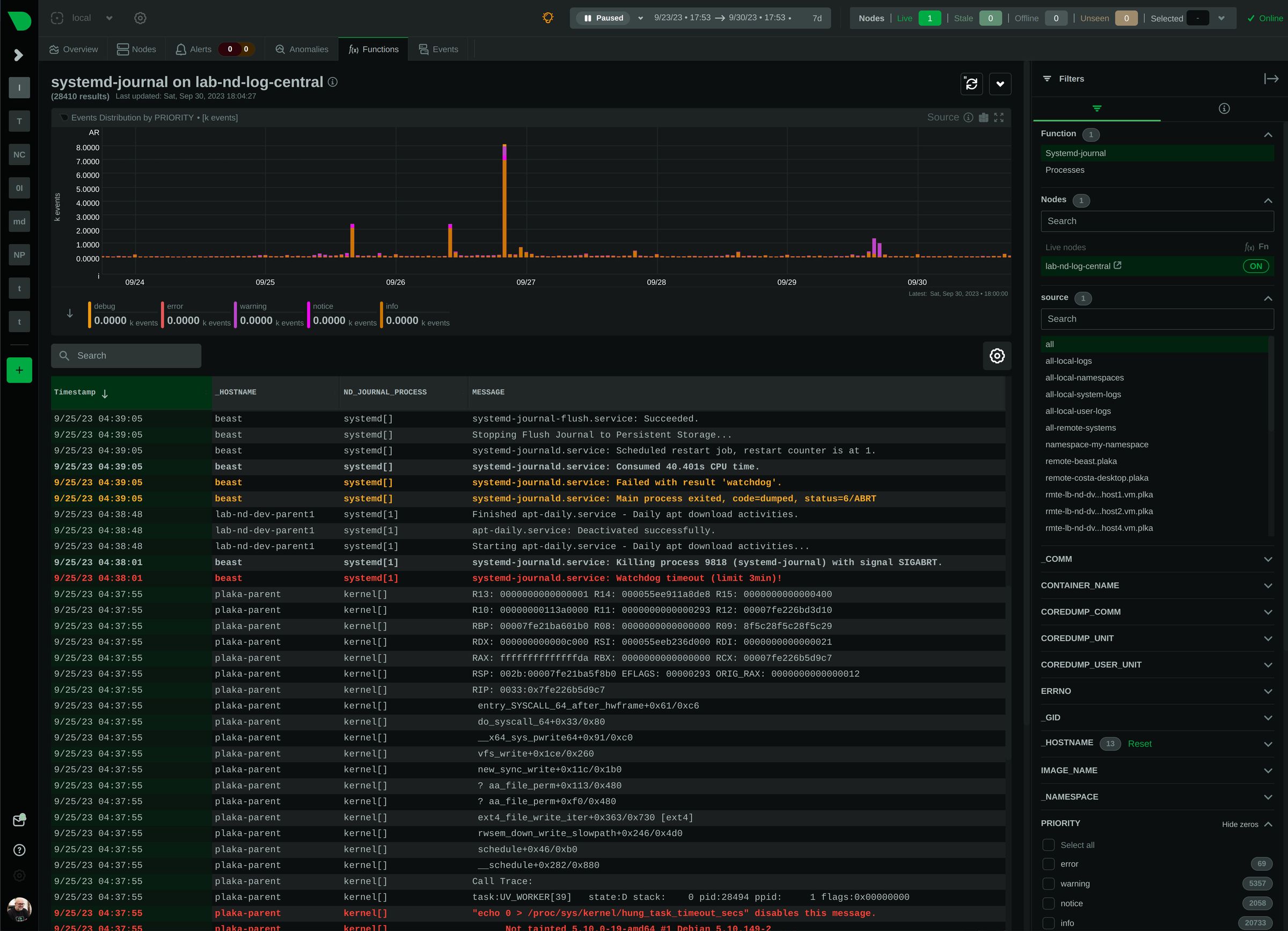The image size is (1288, 931).
Task: Click the refresh/reload icon top right
Action: [x=971, y=84]
